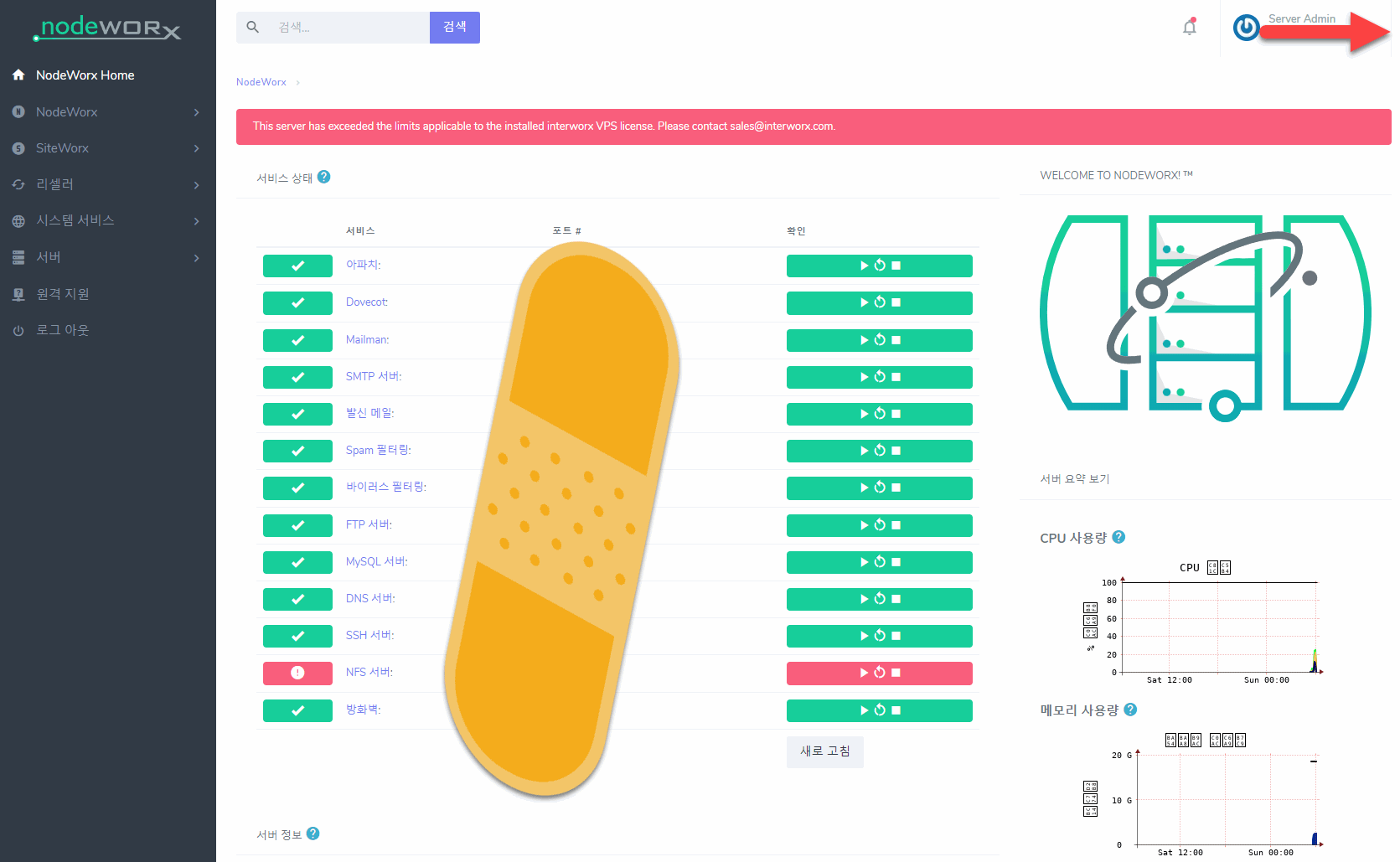
Task: Open help icon next to CPU 사용량
Action: 1118,537
